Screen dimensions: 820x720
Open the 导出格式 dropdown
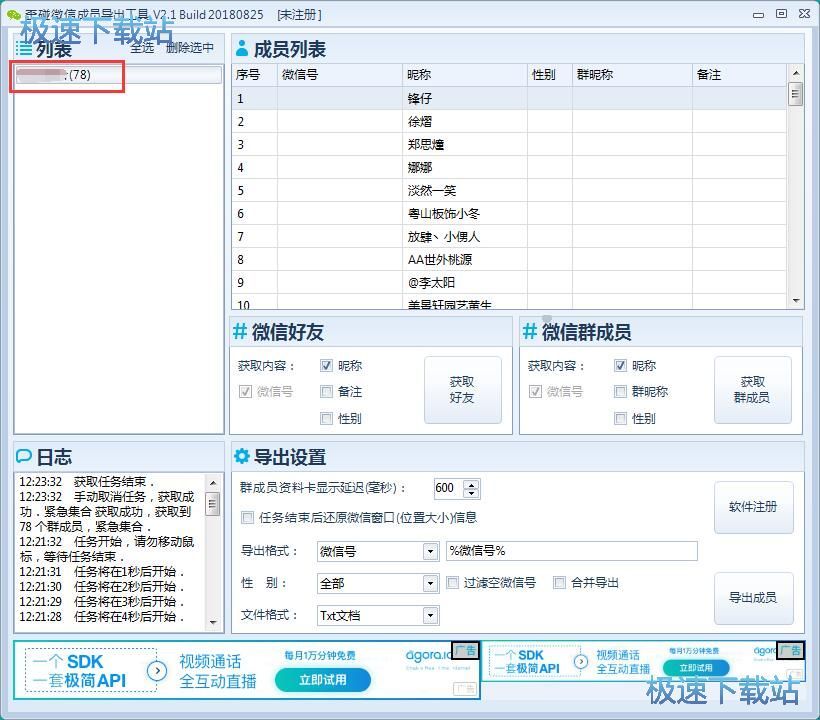point(430,551)
